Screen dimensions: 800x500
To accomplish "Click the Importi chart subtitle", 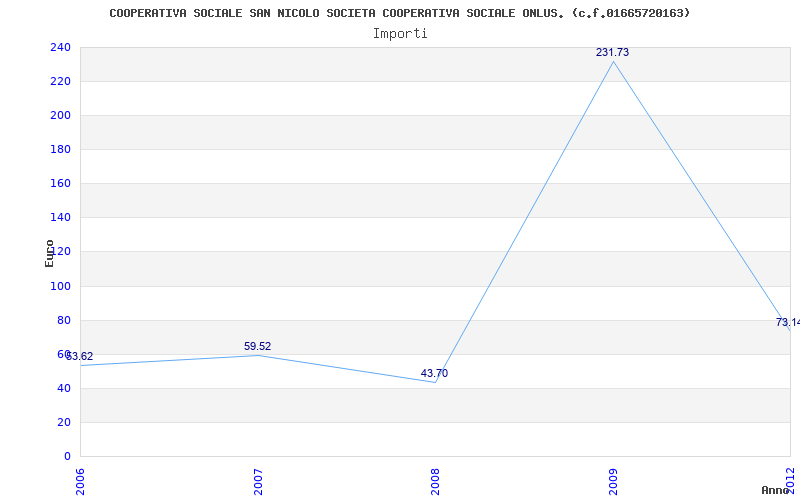I will (400, 34).
